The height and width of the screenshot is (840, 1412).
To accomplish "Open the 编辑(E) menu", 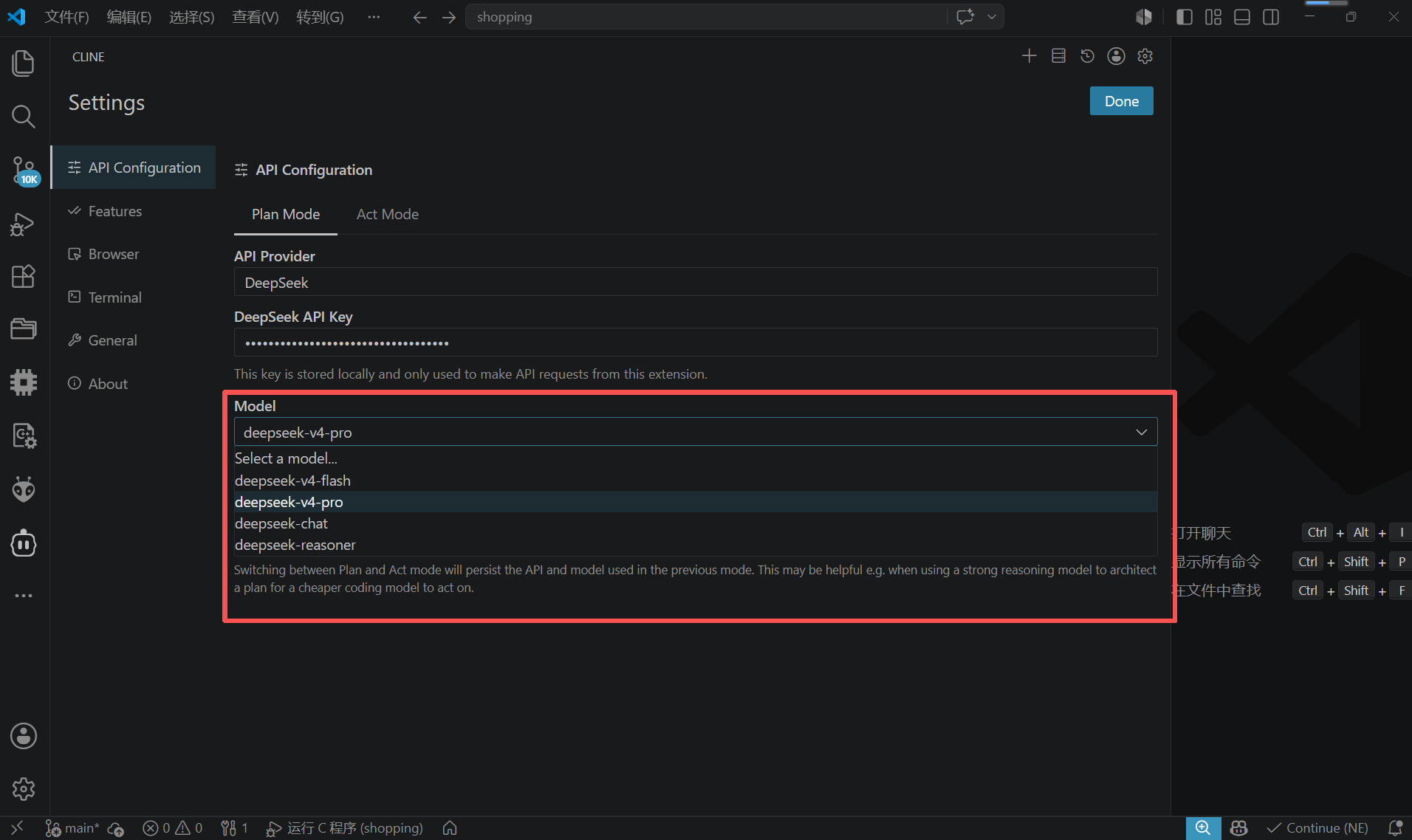I will (129, 17).
